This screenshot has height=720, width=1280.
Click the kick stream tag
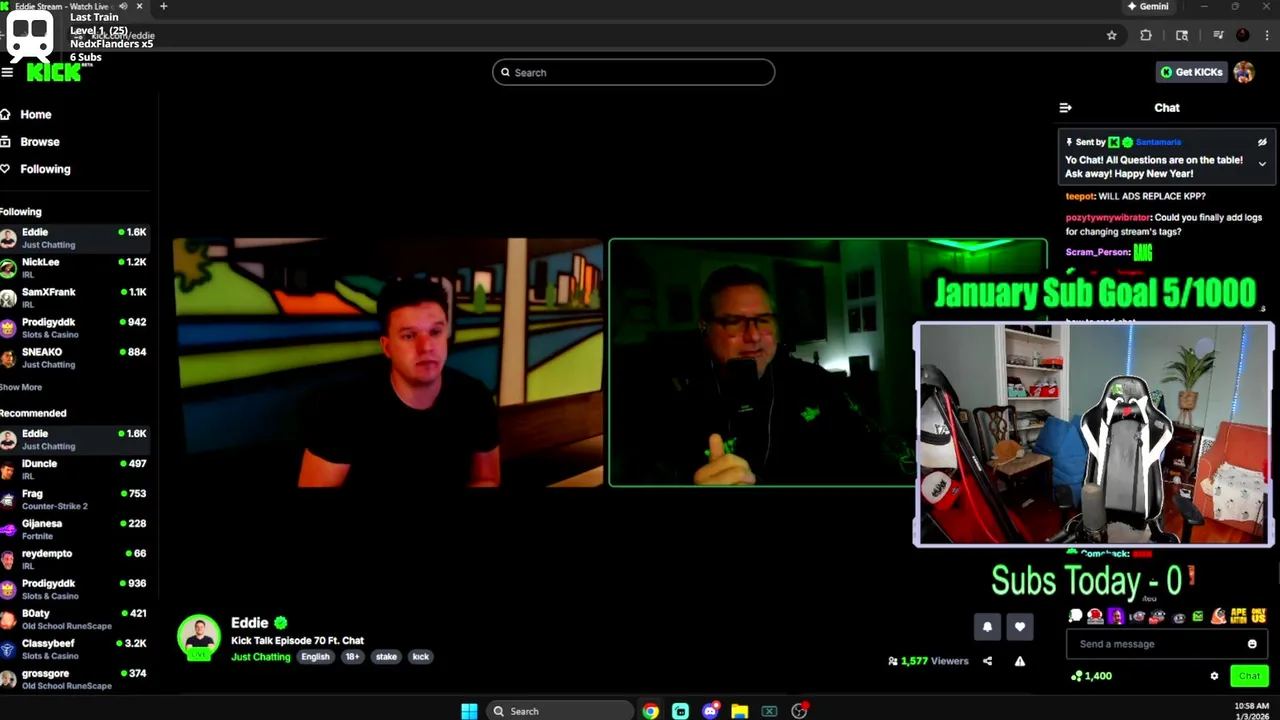[420, 657]
